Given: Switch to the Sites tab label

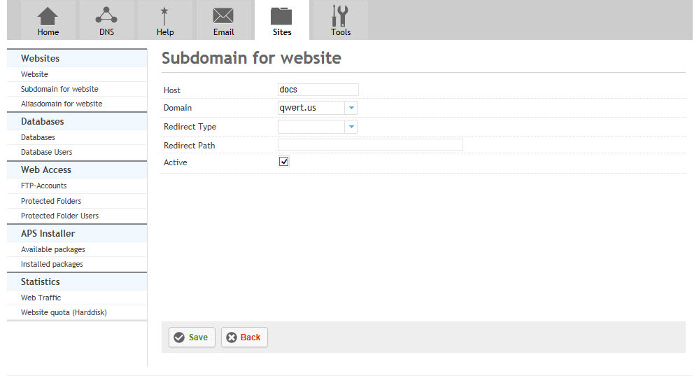Looking at the screenshot, I should pyautogui.click(x=282, y=32).
